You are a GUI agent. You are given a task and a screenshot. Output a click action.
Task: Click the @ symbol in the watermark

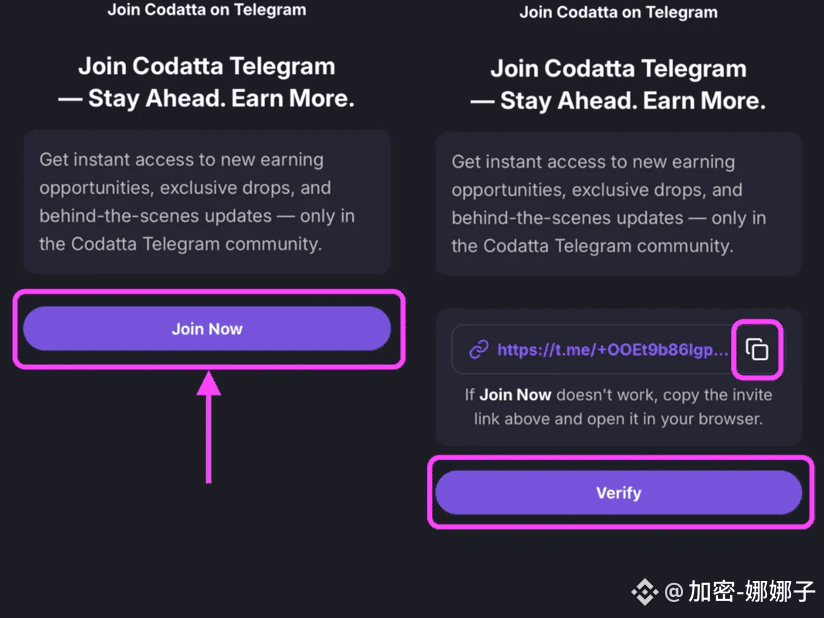pyautogui.click(x=674, y=592)
